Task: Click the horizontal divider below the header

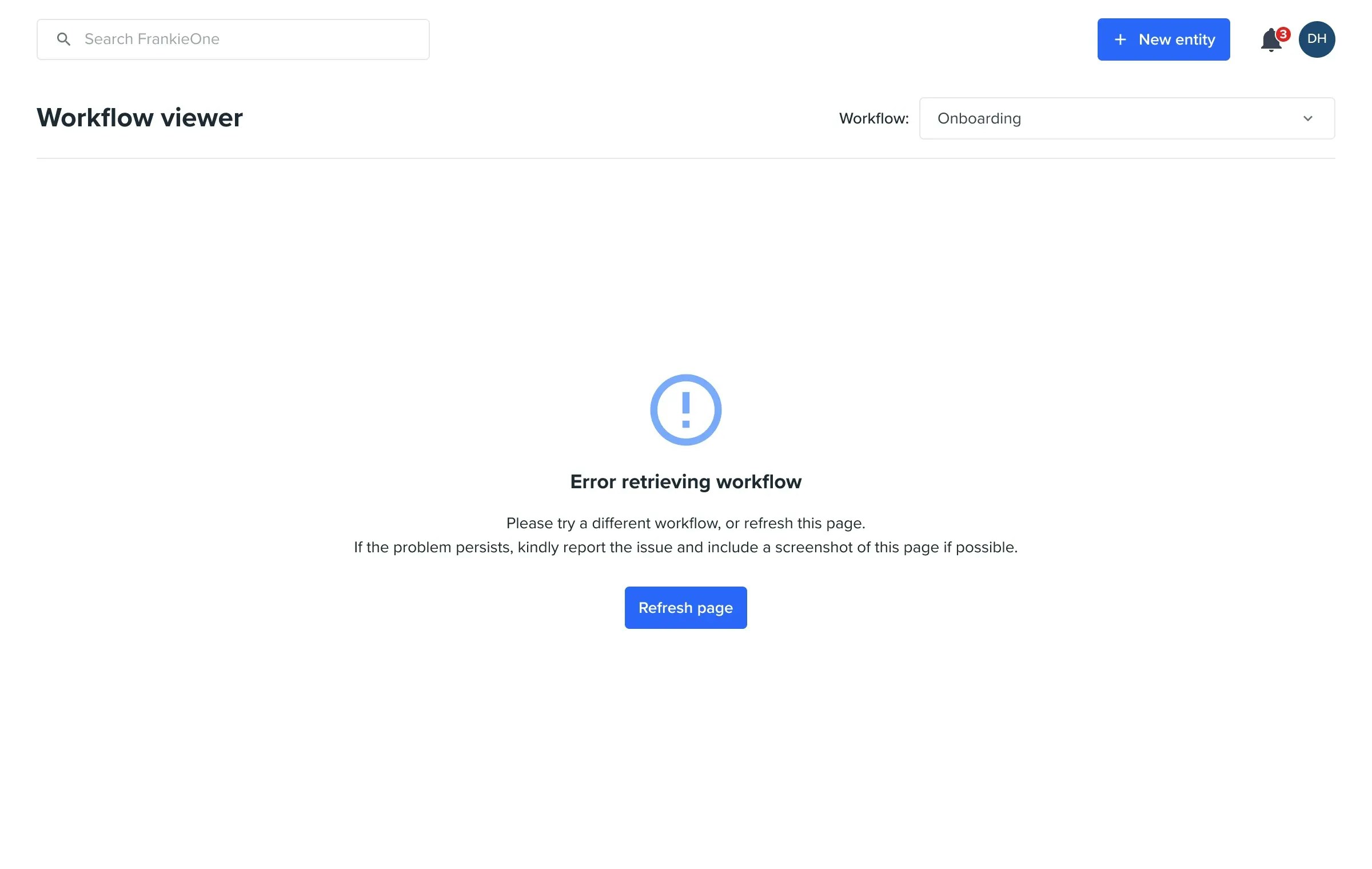Action: tap(685, 158)
